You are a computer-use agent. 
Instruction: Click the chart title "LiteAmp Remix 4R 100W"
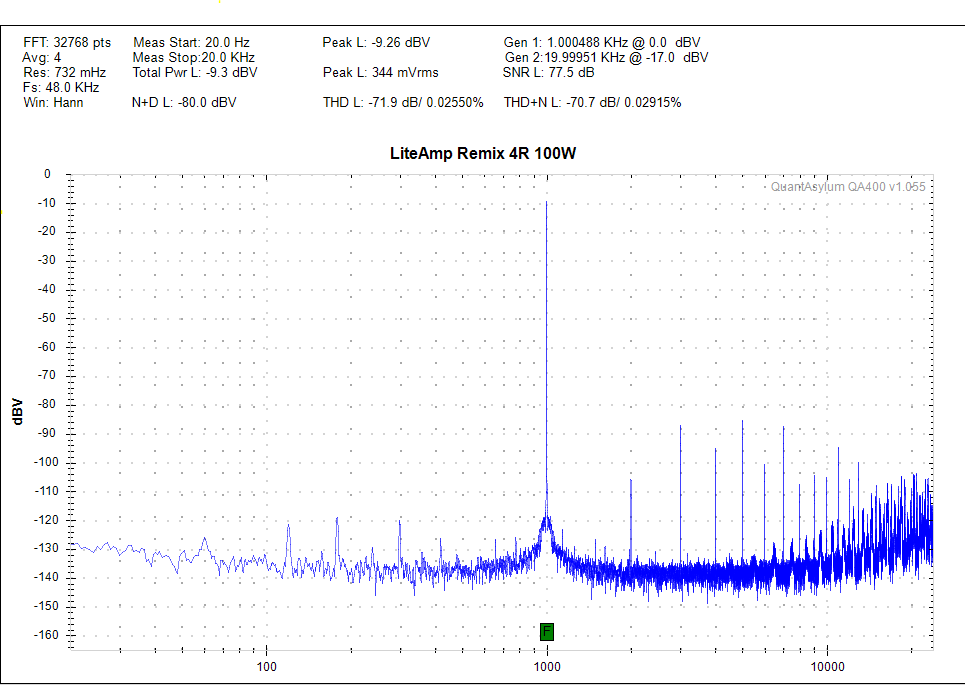click(x=483, y=153)
